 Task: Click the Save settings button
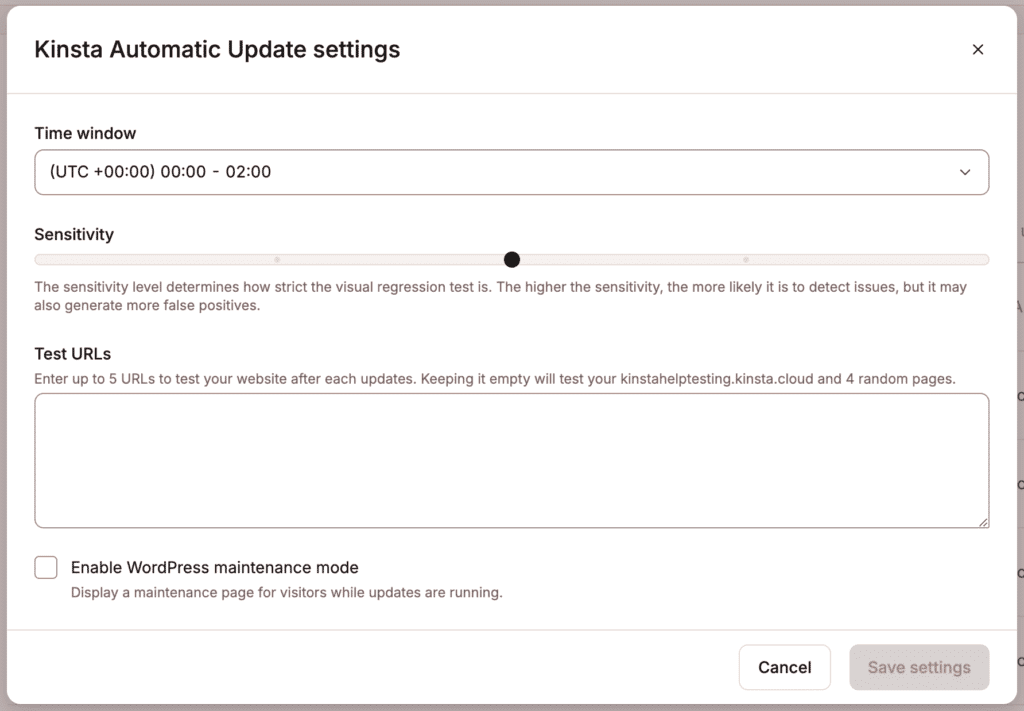point(919,667)
